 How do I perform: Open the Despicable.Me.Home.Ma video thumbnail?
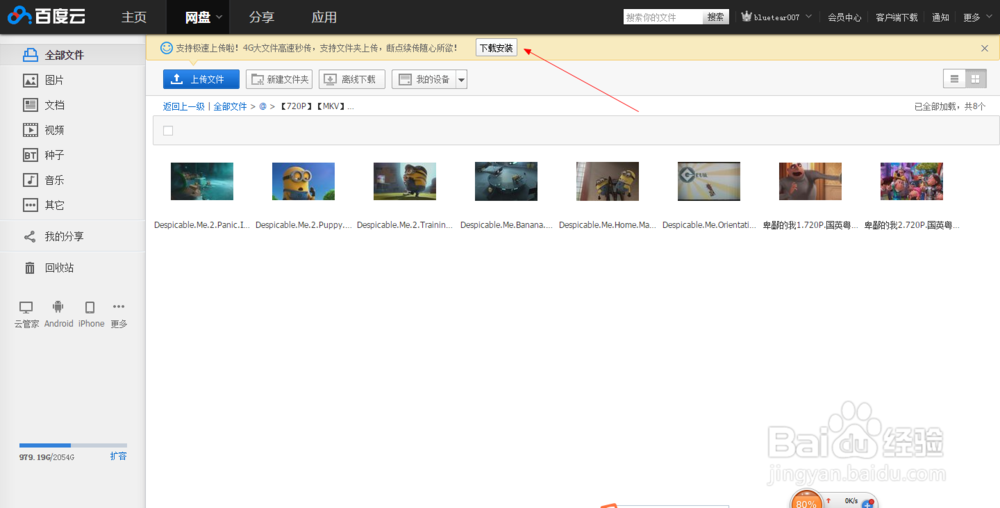(x=608, y=181)
